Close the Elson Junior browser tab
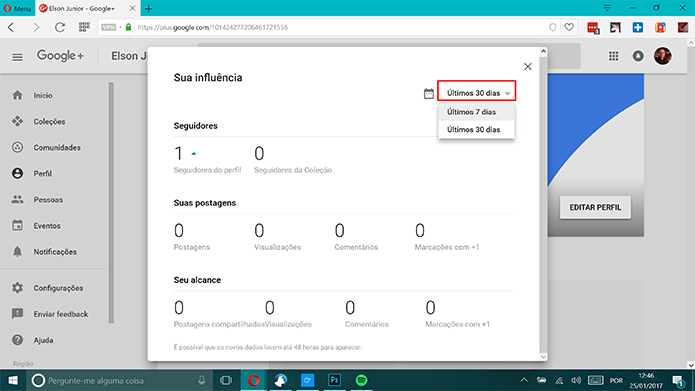This screenshot has width=695, height=391. (x=133, y=8)
